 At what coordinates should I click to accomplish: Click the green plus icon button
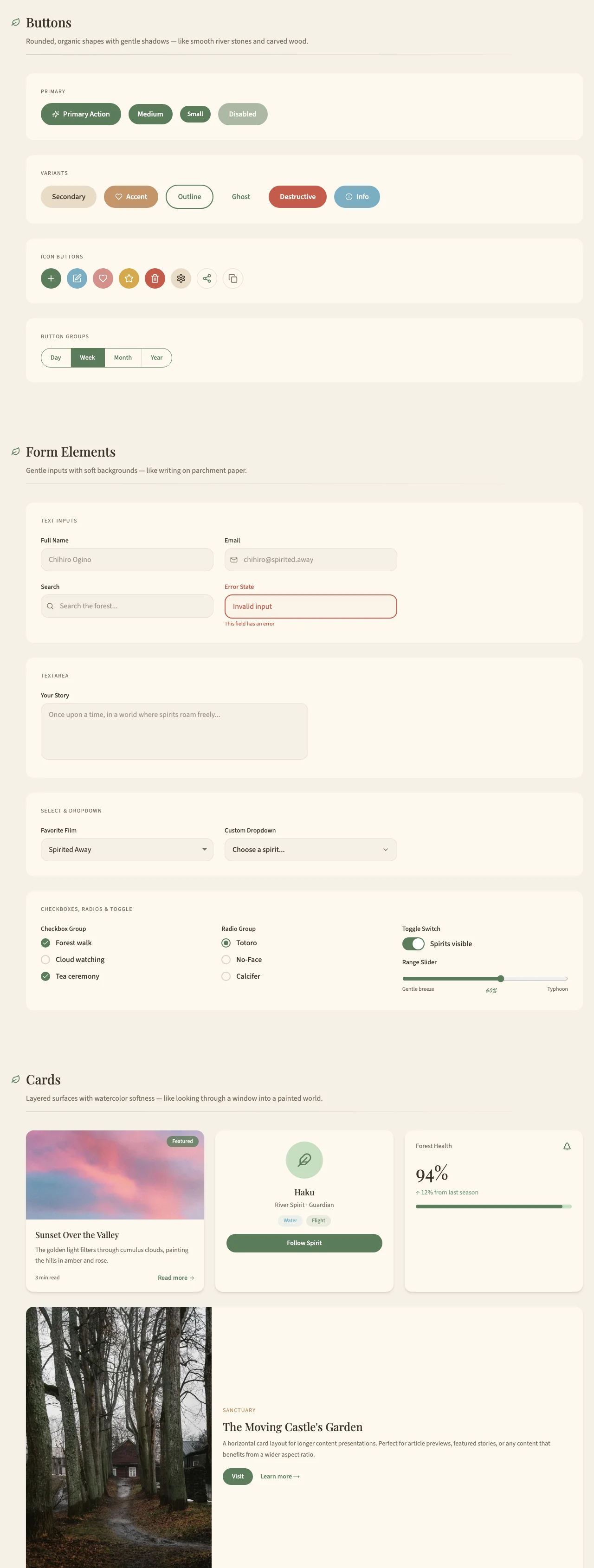point(51,278)
